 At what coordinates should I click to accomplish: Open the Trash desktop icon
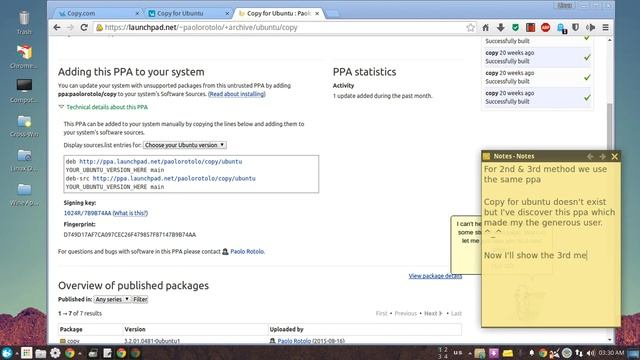24,22
